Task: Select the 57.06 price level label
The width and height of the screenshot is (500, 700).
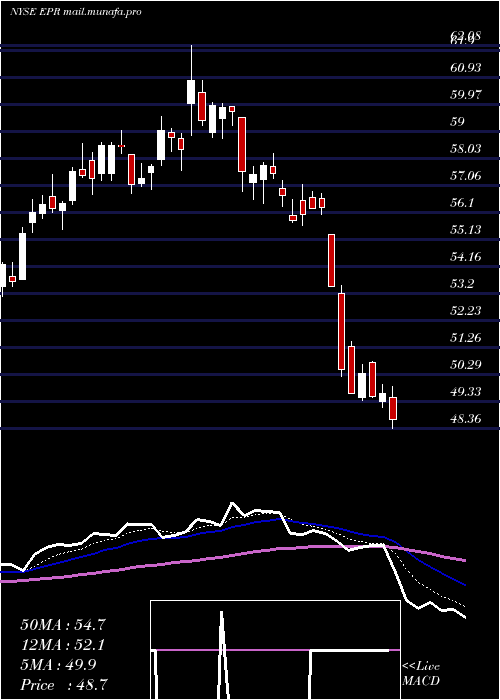Action: [466, 176]
